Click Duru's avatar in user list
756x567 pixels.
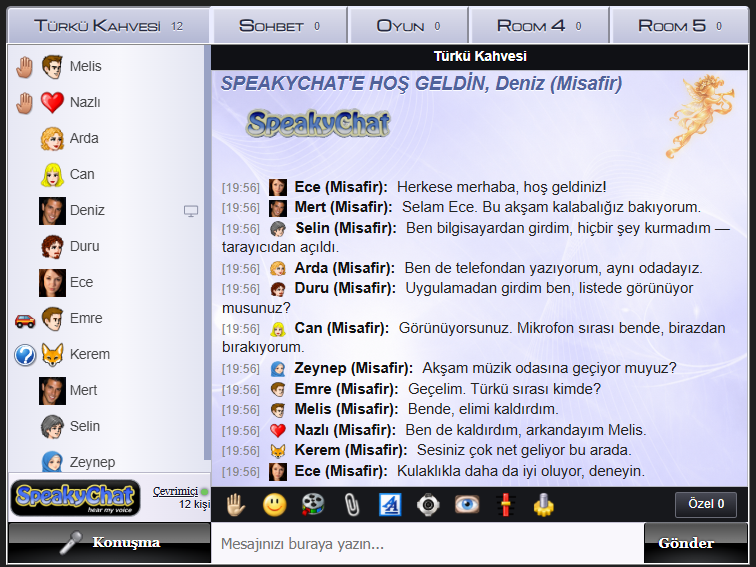point(52,247)
